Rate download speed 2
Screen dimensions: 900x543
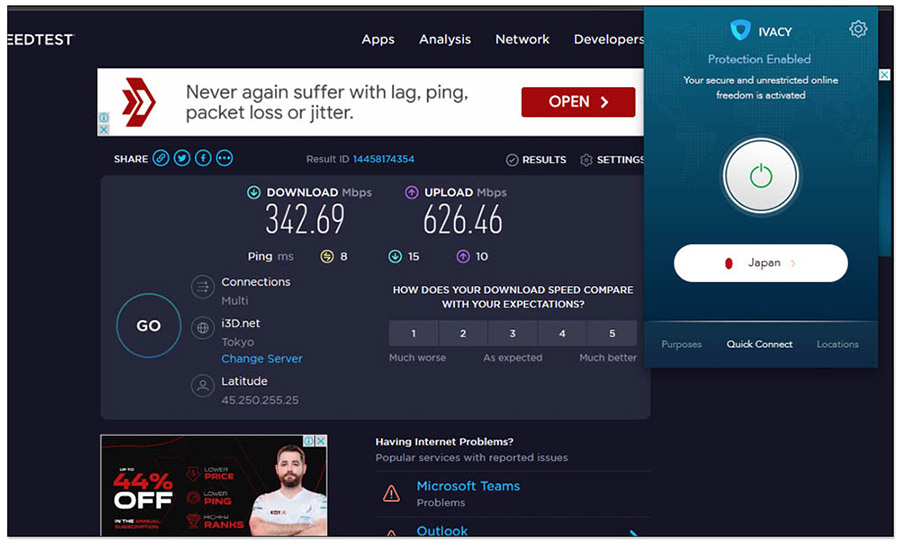[x=463, y=333]
